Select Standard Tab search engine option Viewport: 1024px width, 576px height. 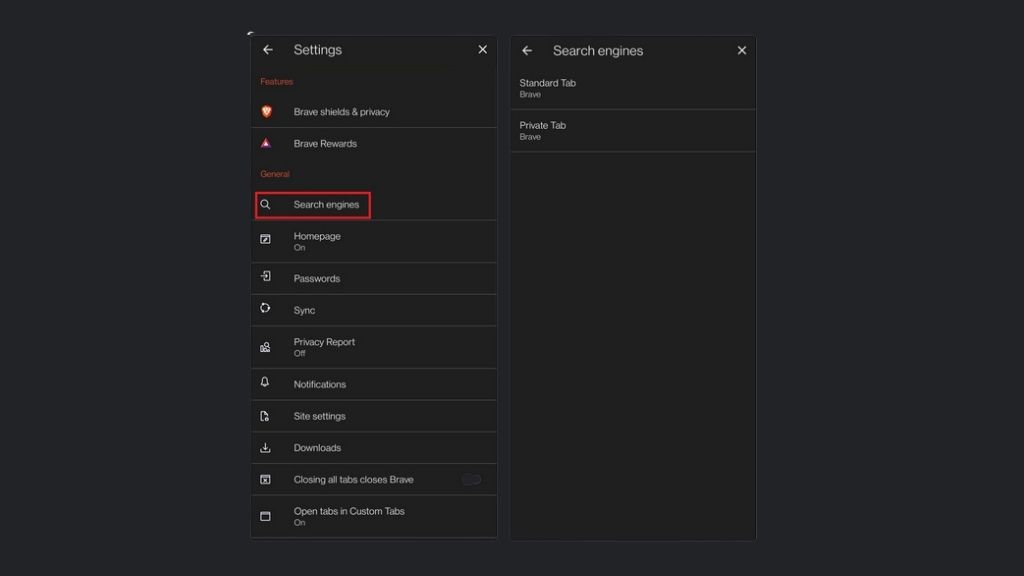633,88
